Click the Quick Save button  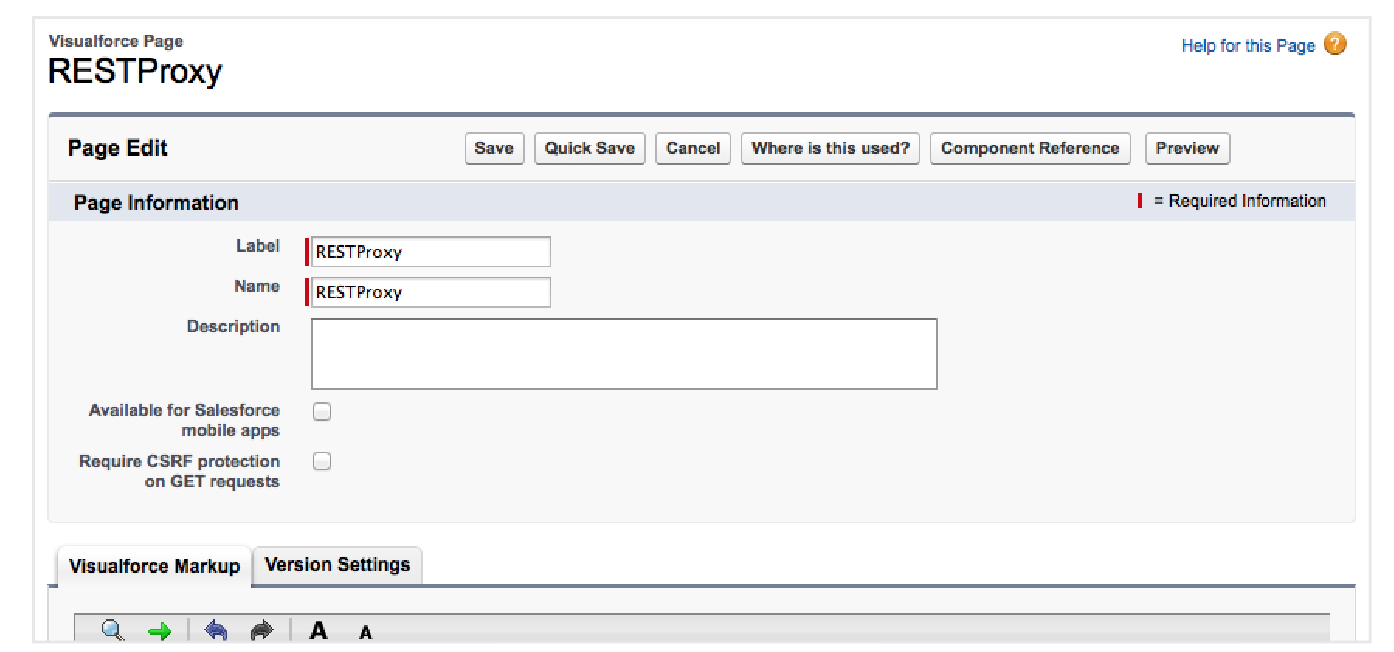click(589, 148)
